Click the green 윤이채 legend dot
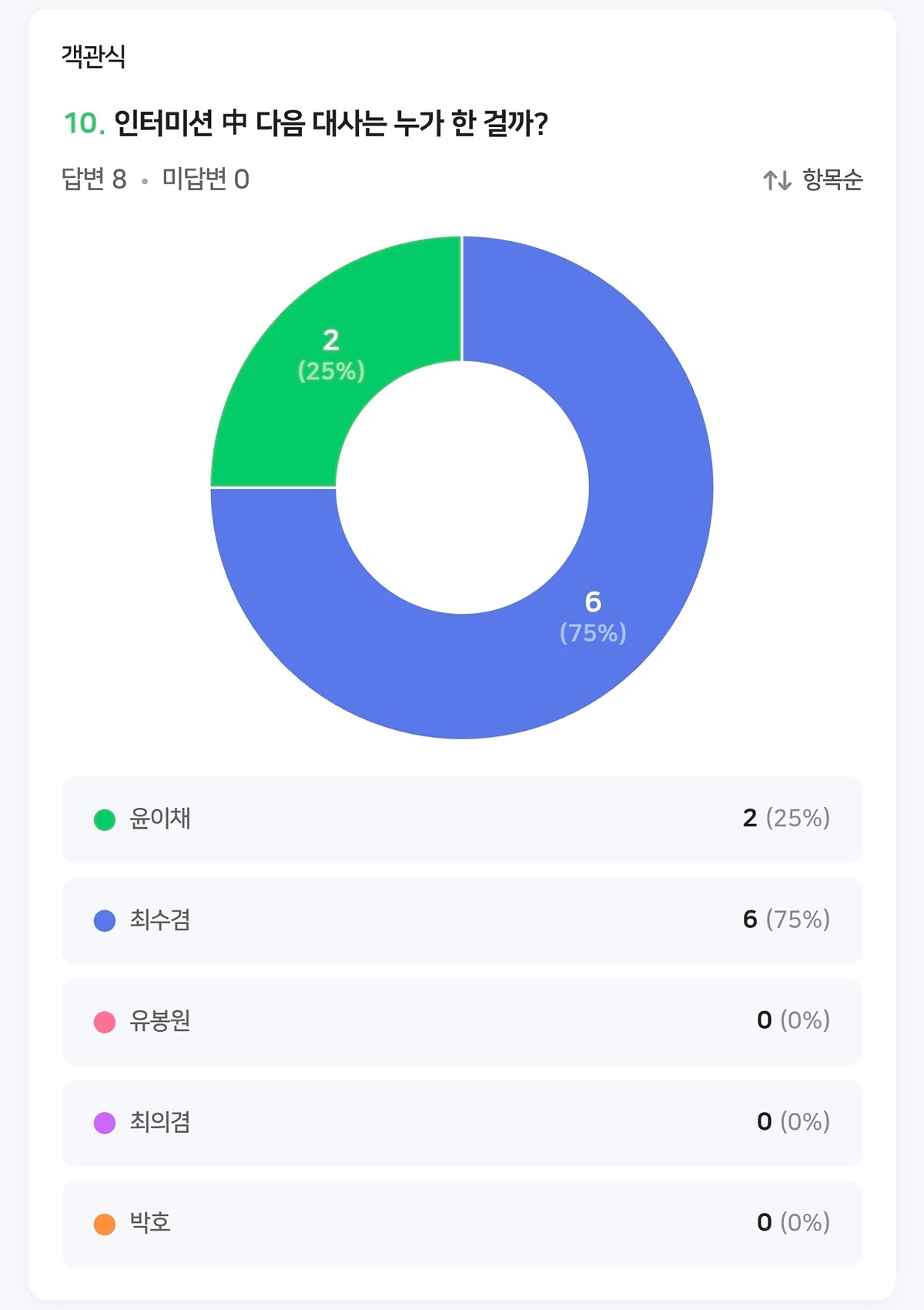This screenshot has width=924, height=1310. pos(105,820)
